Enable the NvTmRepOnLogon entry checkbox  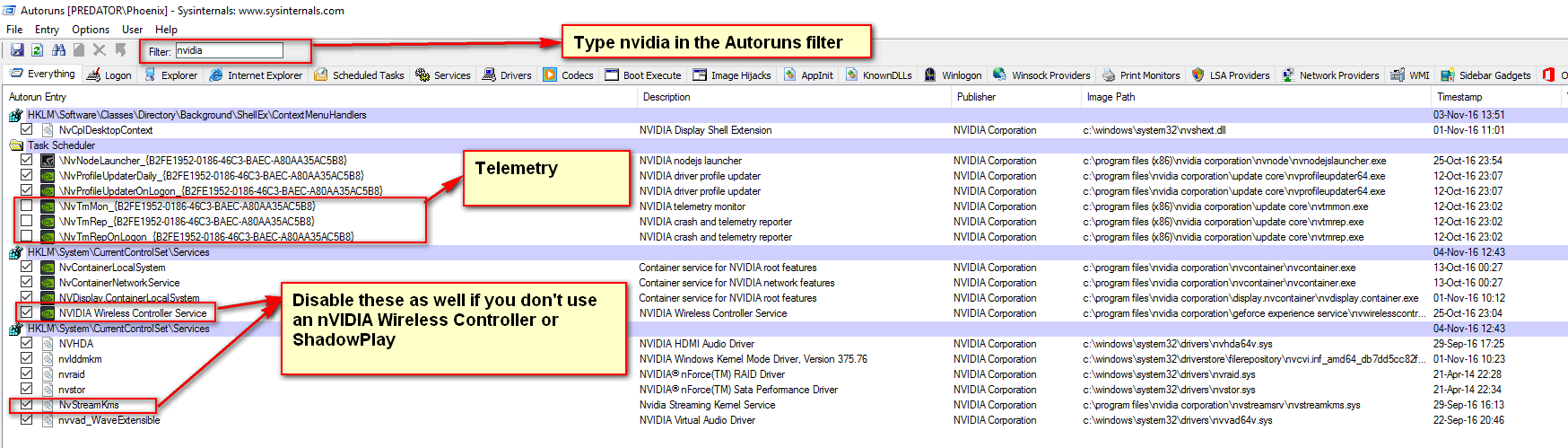click(x=27, y=237)
